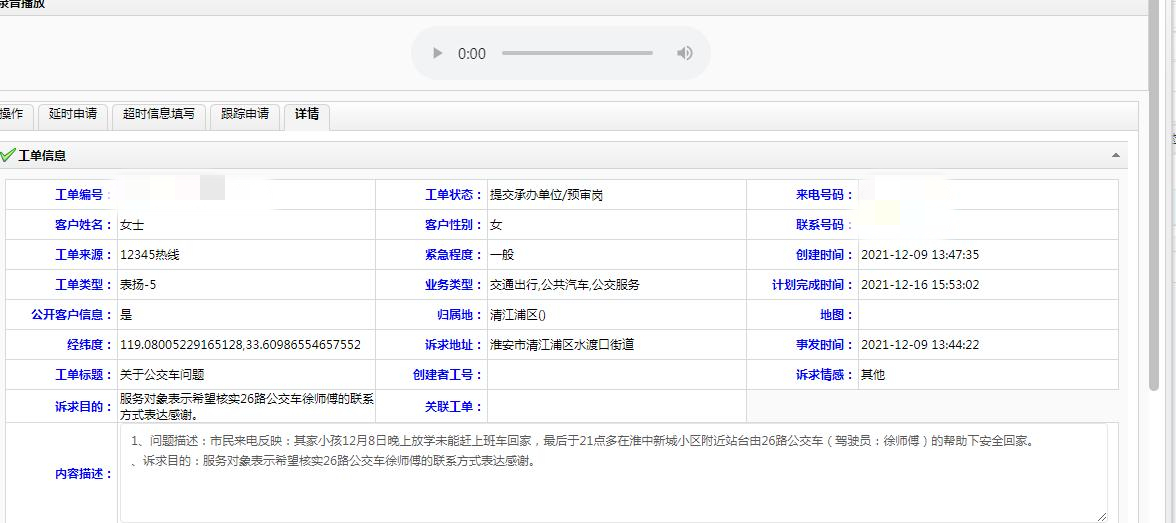
Task: Click the page vertical scrollbar
Action: click(x=1154, y=195)
